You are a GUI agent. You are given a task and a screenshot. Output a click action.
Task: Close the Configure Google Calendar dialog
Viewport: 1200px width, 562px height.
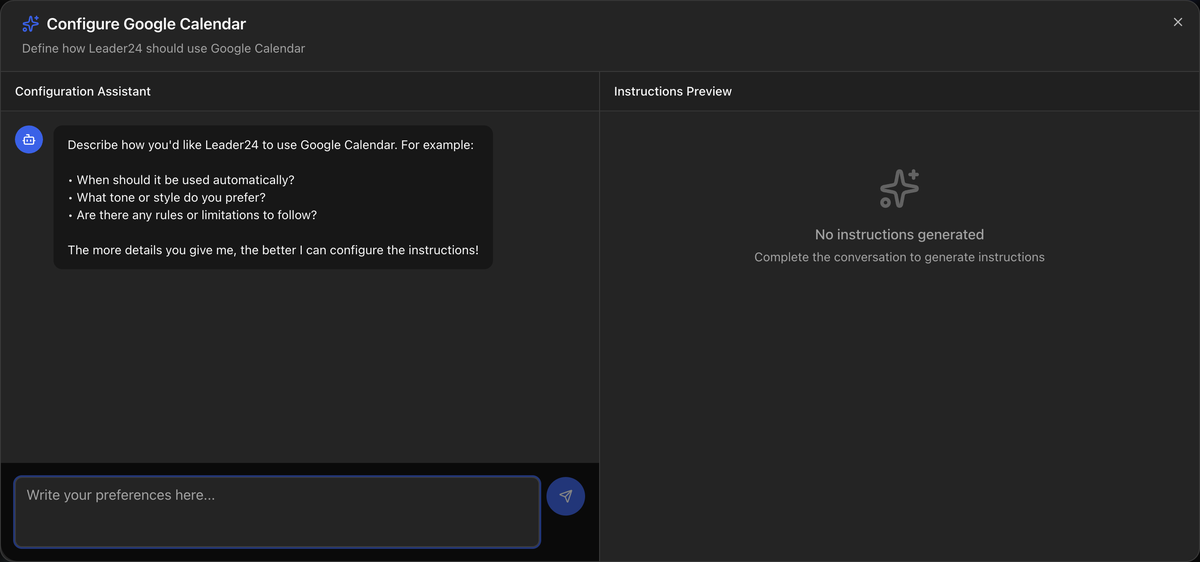[1177, 22]
